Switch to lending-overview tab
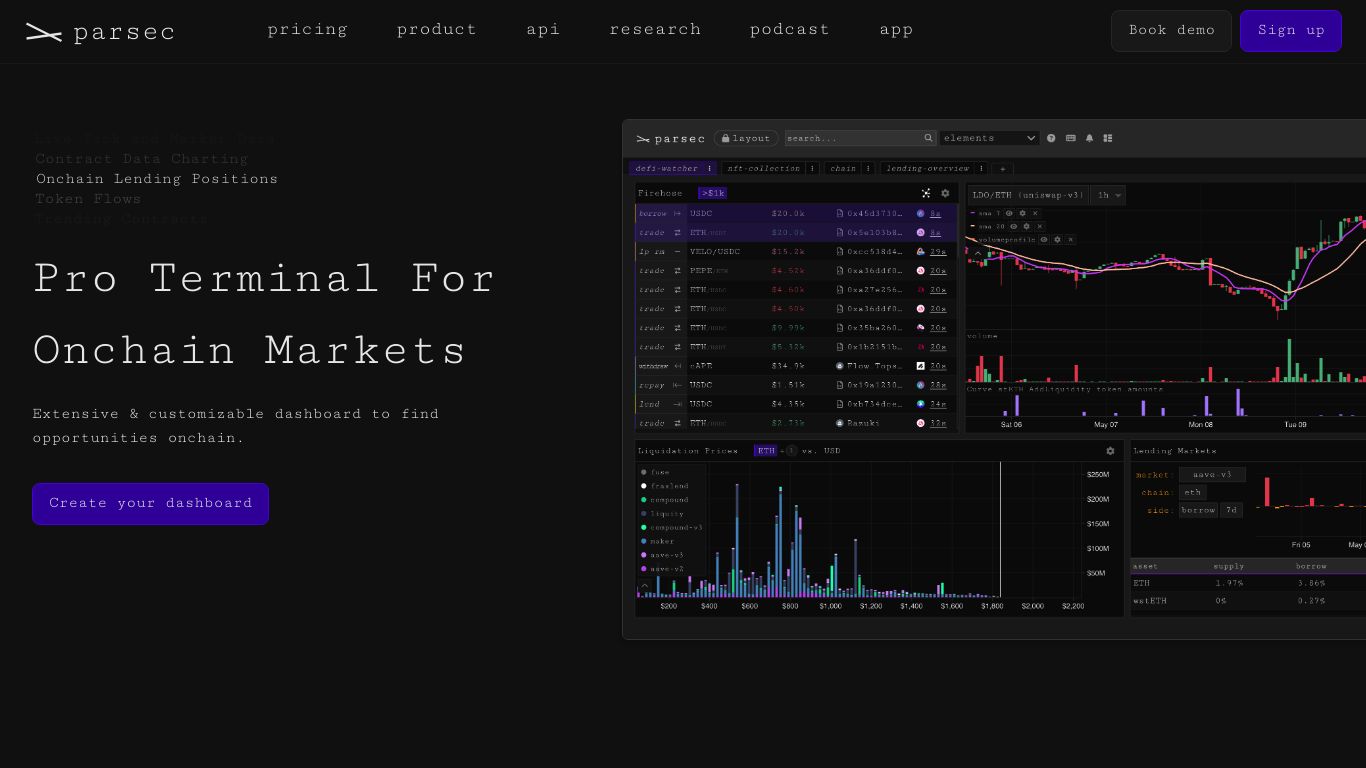Image resolution: width=1366 pixels, height=768 pixels. [928, 168]
